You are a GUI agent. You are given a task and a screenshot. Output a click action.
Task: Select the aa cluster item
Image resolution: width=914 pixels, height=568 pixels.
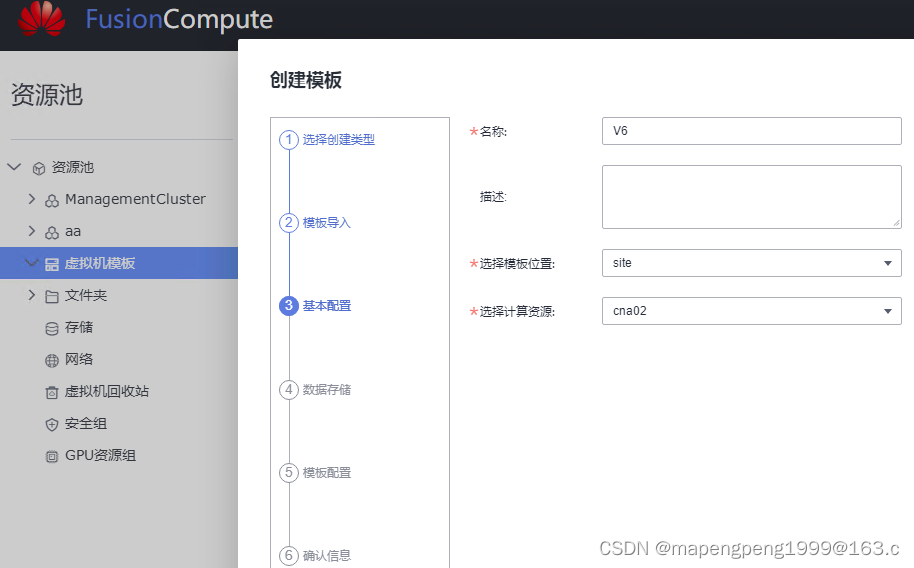click(73, 232)
